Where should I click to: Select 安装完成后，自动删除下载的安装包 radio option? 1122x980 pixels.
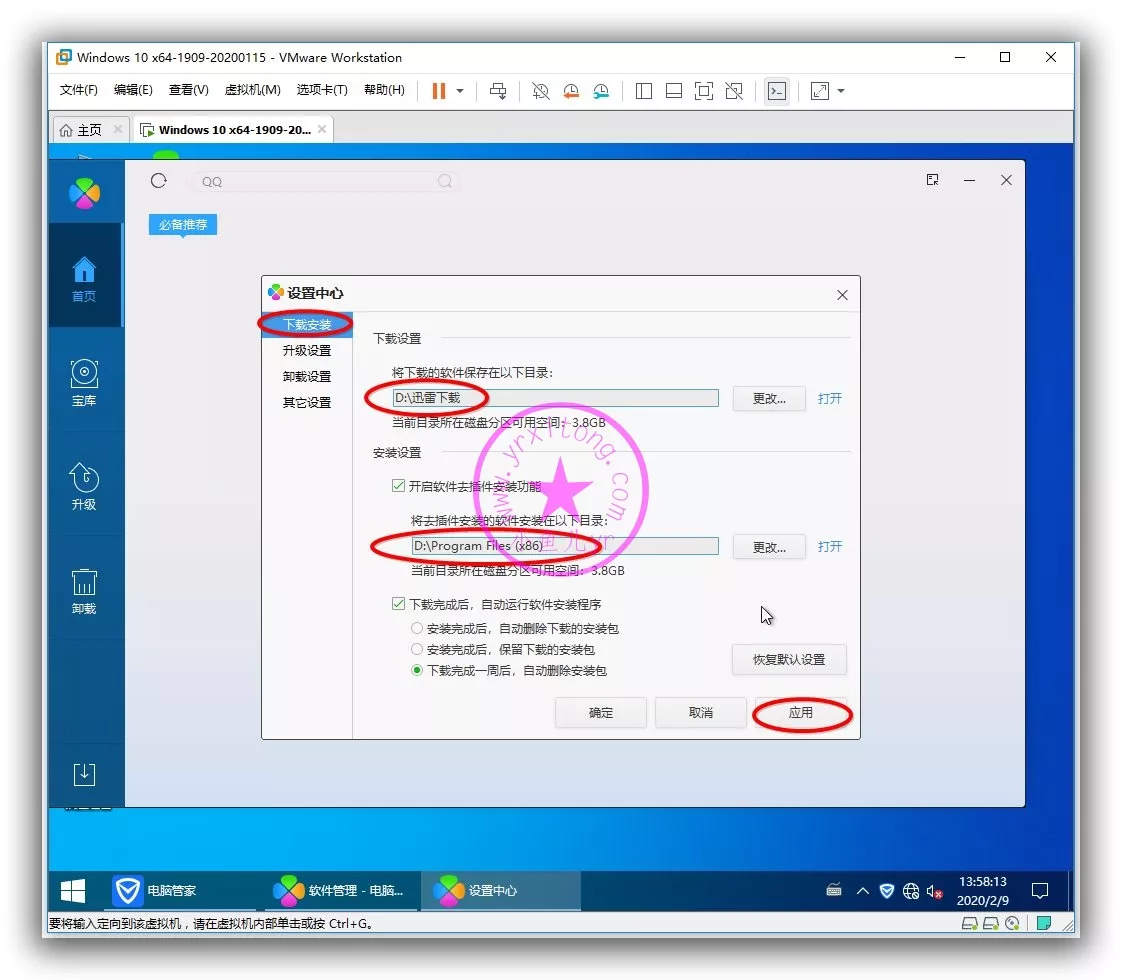417,629
